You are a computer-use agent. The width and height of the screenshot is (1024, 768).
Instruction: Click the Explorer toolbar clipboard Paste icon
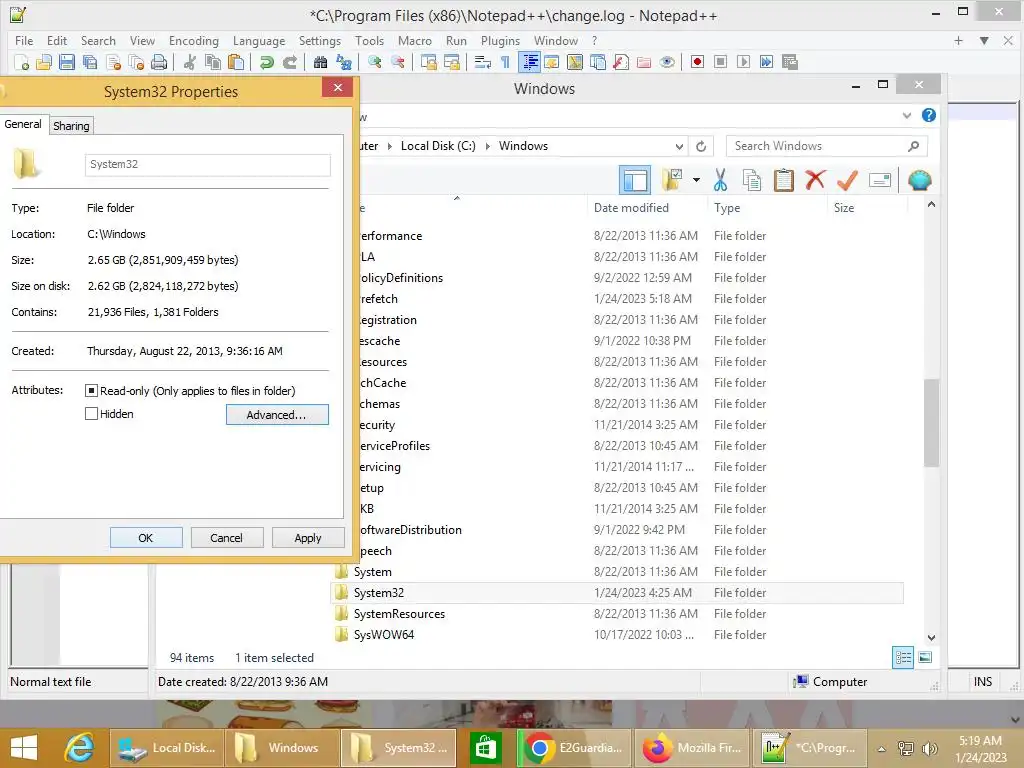click(x=784, y=180)
